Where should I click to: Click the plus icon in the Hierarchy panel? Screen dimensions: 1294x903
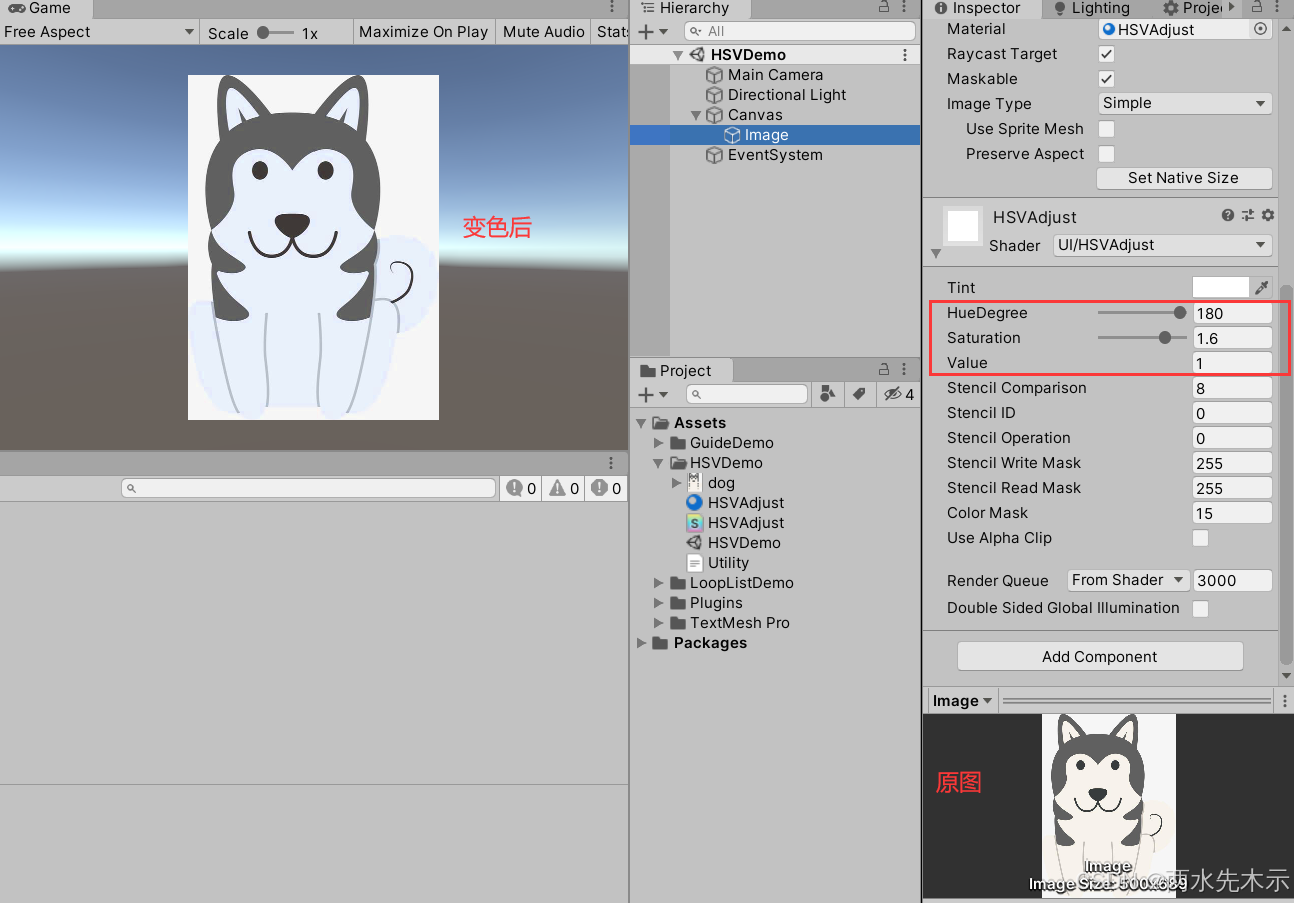[x=645, y=31]
